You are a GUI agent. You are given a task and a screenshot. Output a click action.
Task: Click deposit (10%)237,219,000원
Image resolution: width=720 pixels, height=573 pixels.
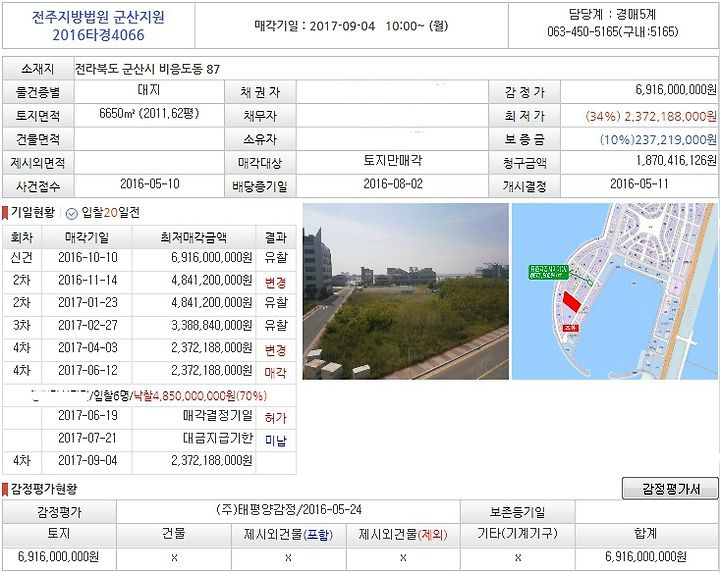point(658,140)
